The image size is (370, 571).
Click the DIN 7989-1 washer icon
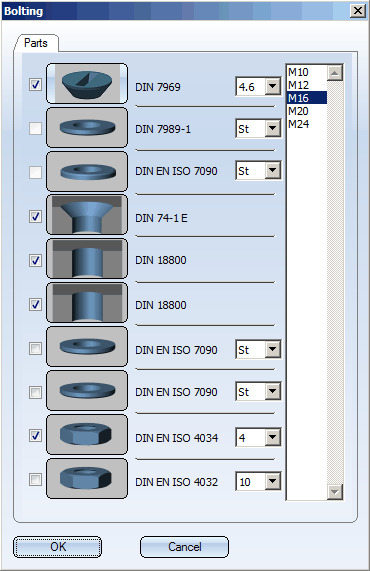87,127
